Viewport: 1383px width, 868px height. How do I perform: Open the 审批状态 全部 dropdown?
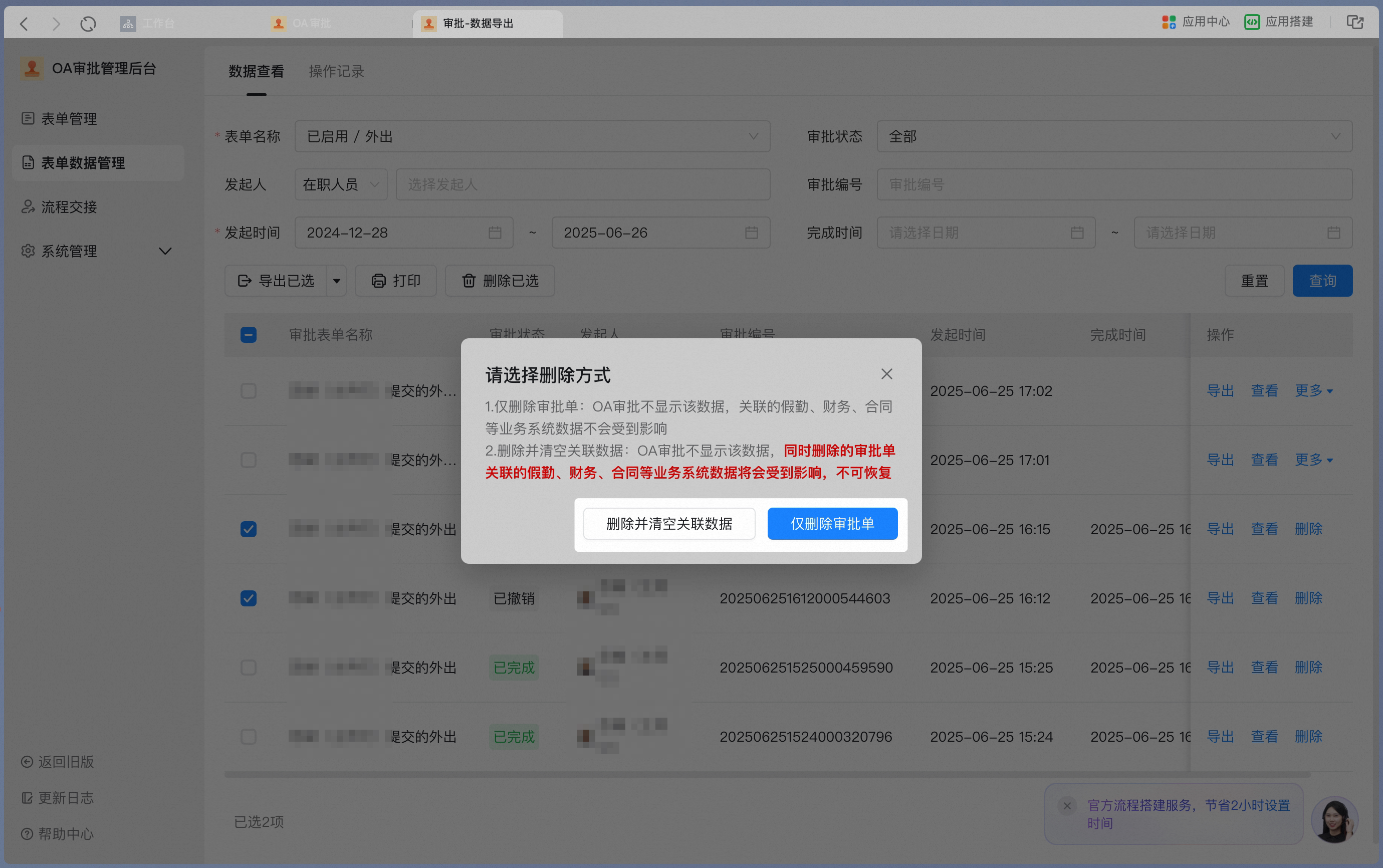click(x=1114, y=137)
